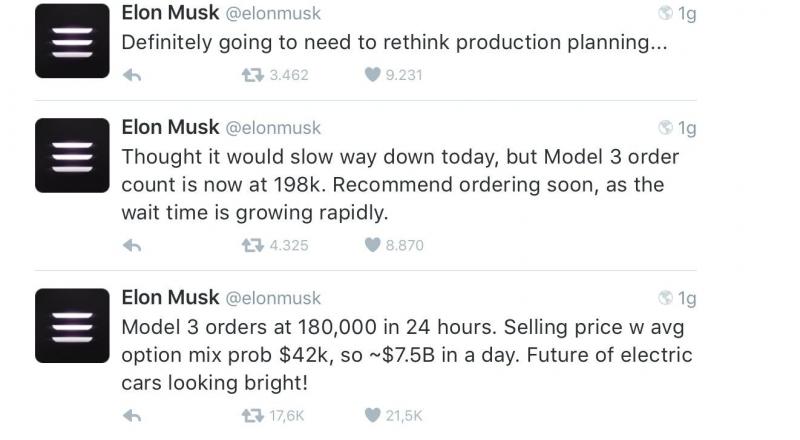800x440 pixels.
Task: Open avatar on the production planning tweet
Action: 71,41
